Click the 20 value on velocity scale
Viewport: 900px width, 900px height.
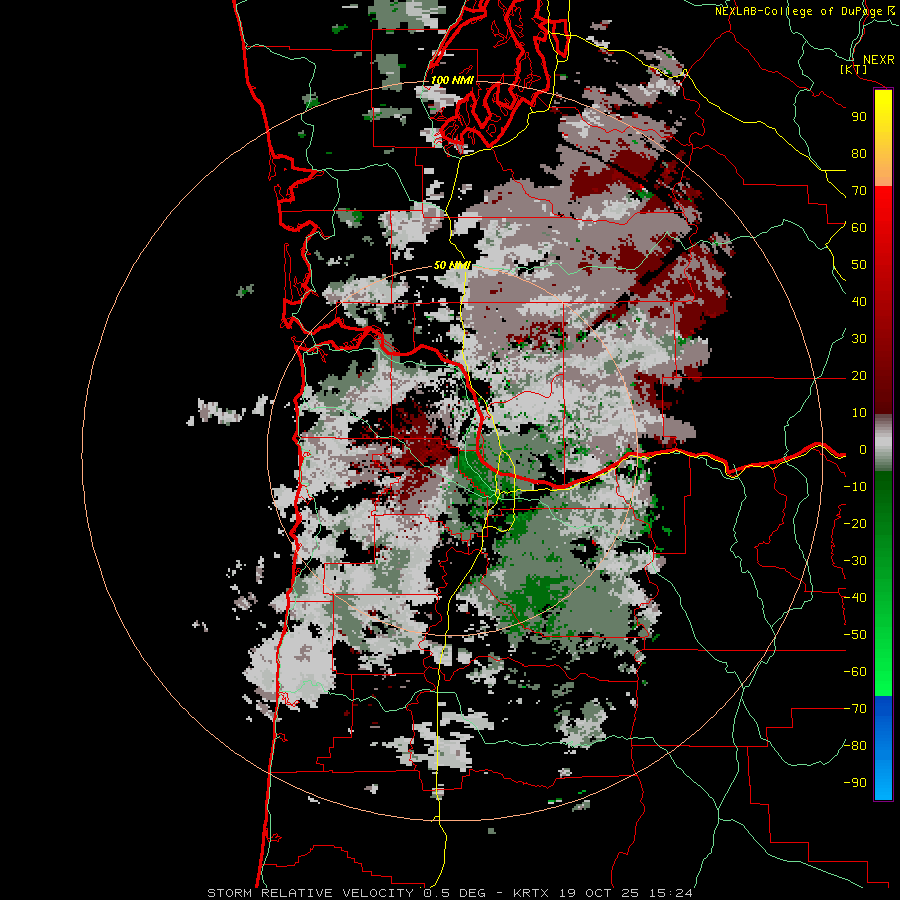tap(859, 375)
